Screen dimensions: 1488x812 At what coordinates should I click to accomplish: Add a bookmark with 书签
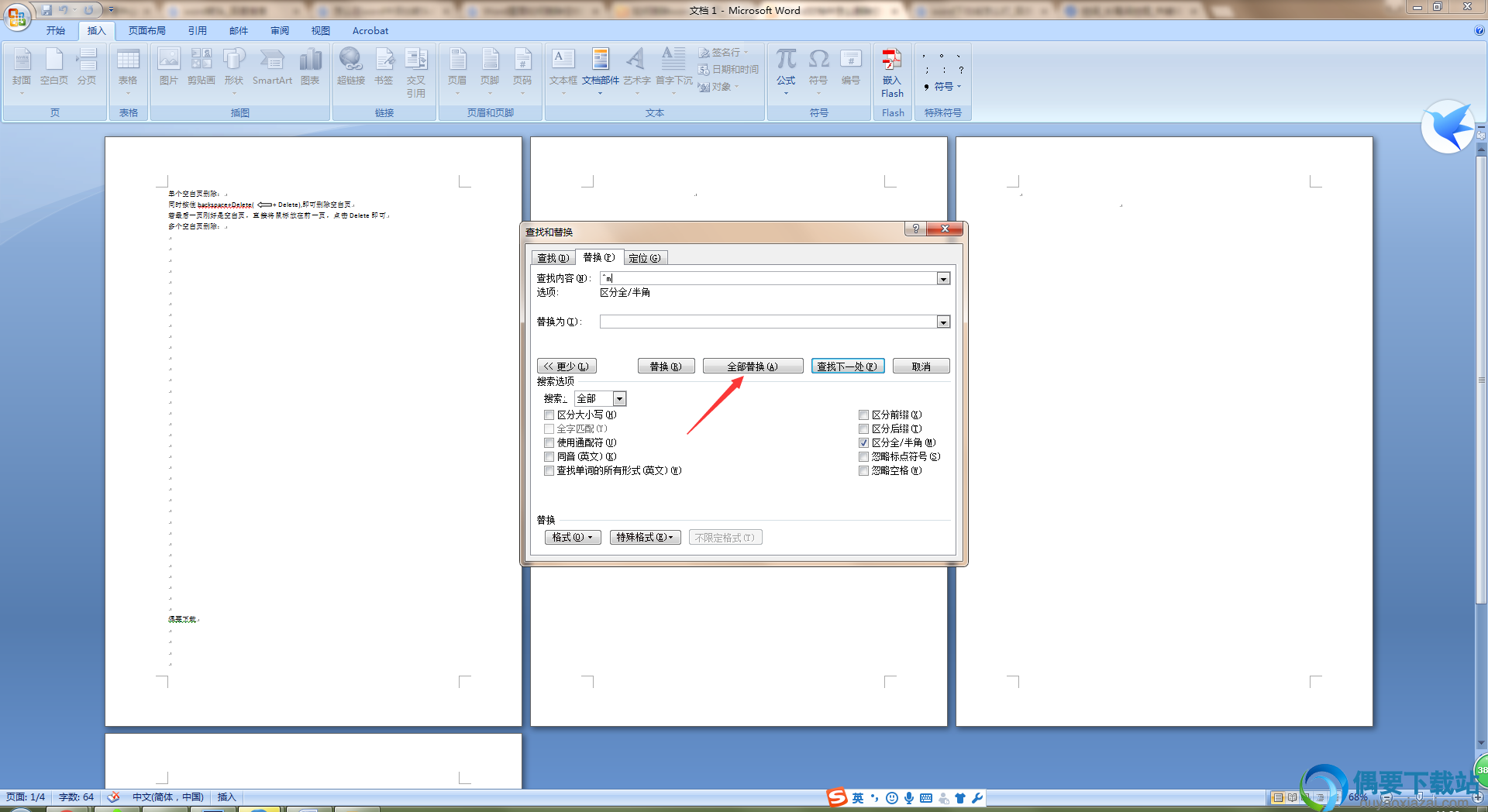click(x=384, y=68)
